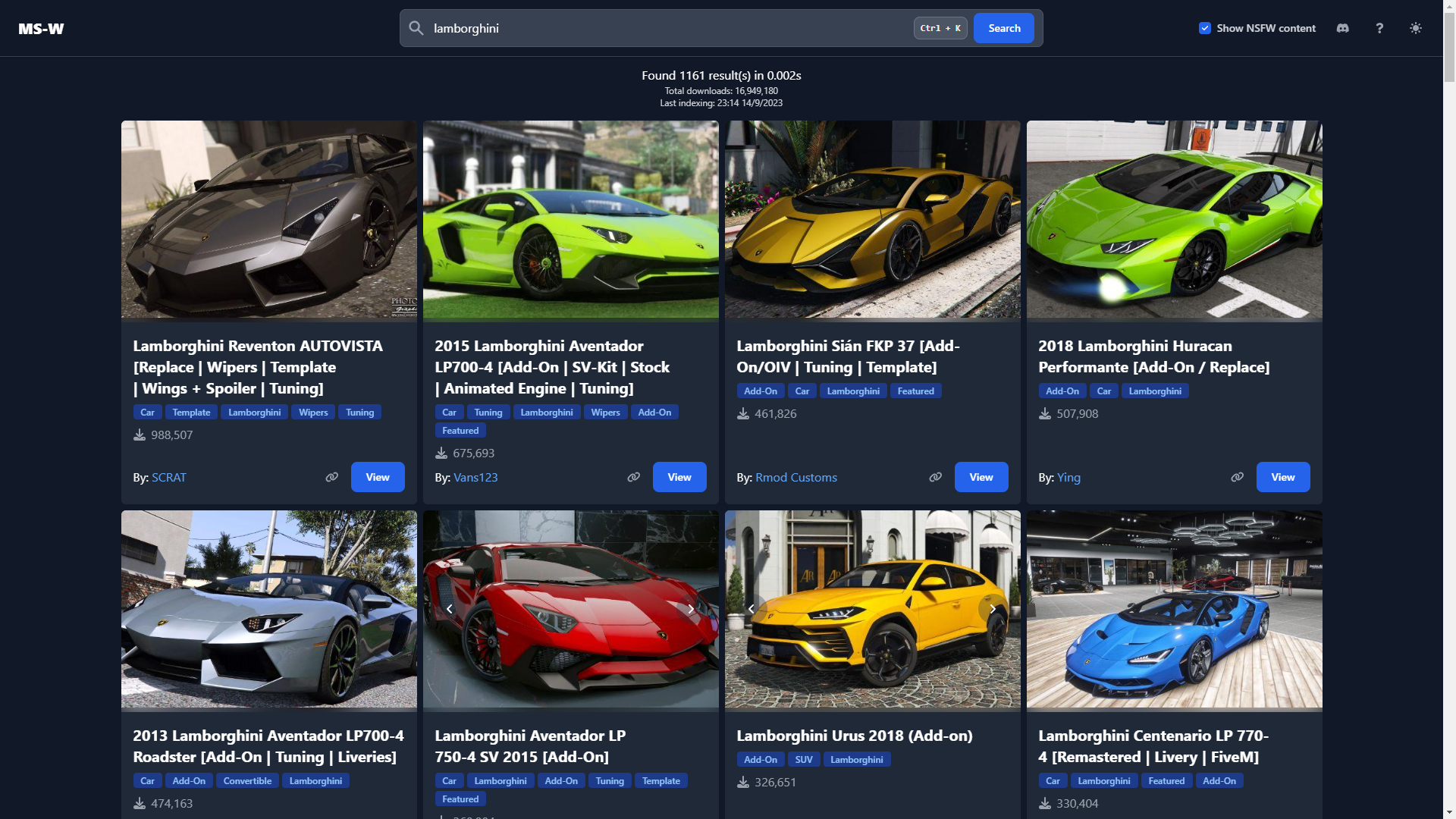Next image arrow on Aventador SV 2015 thumbnail

(691, 609)
